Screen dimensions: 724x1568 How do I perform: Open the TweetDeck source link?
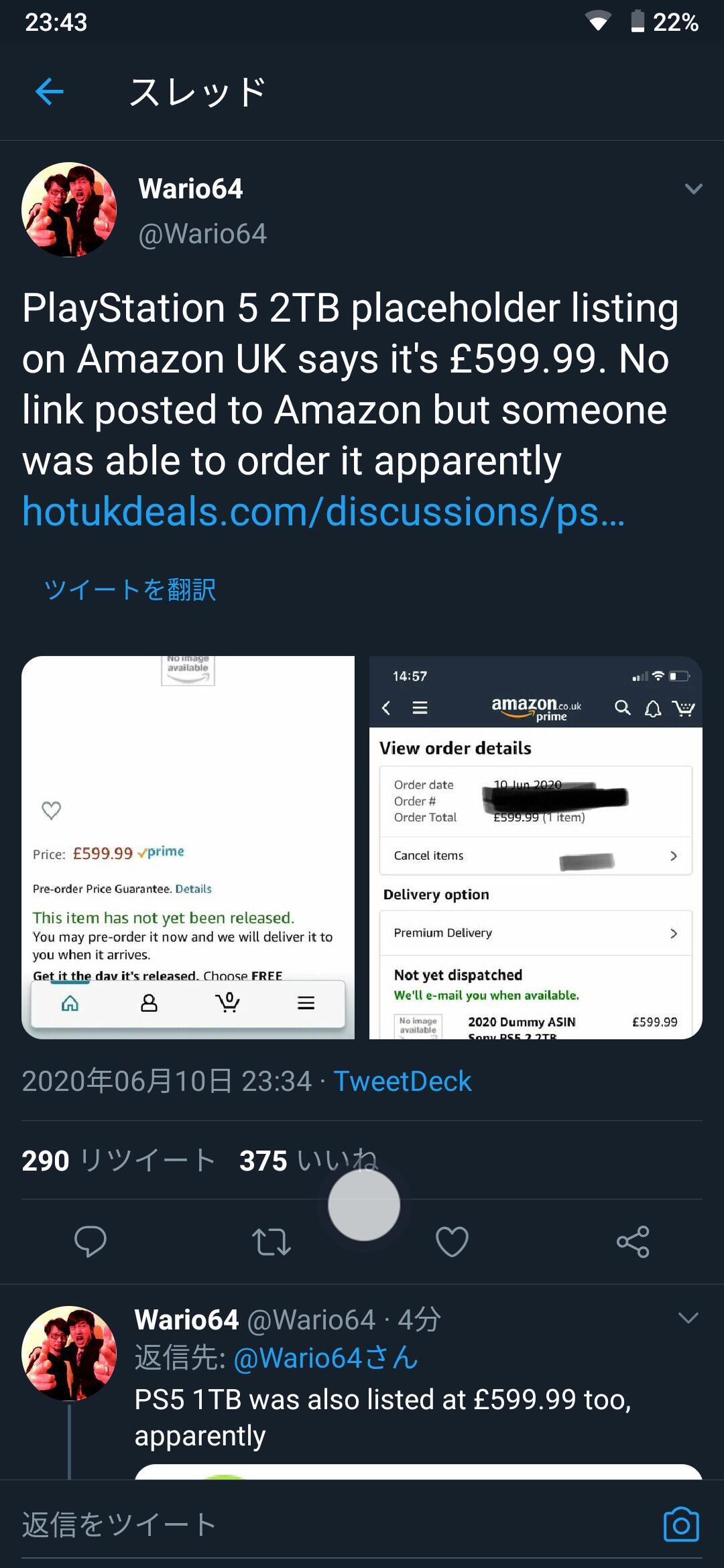(x=402, y=1081)
